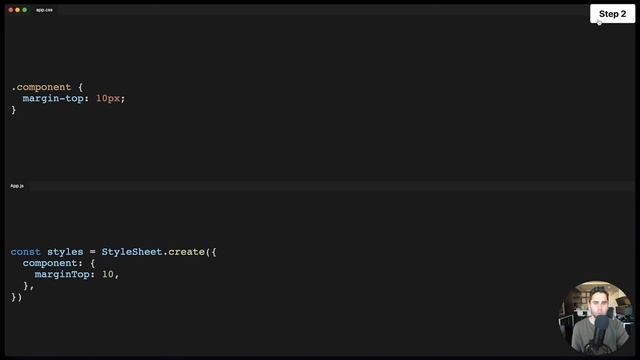Click the presenter webcam circle
Image resolution: width=640 pixels, height=360 pixels.
597,317
